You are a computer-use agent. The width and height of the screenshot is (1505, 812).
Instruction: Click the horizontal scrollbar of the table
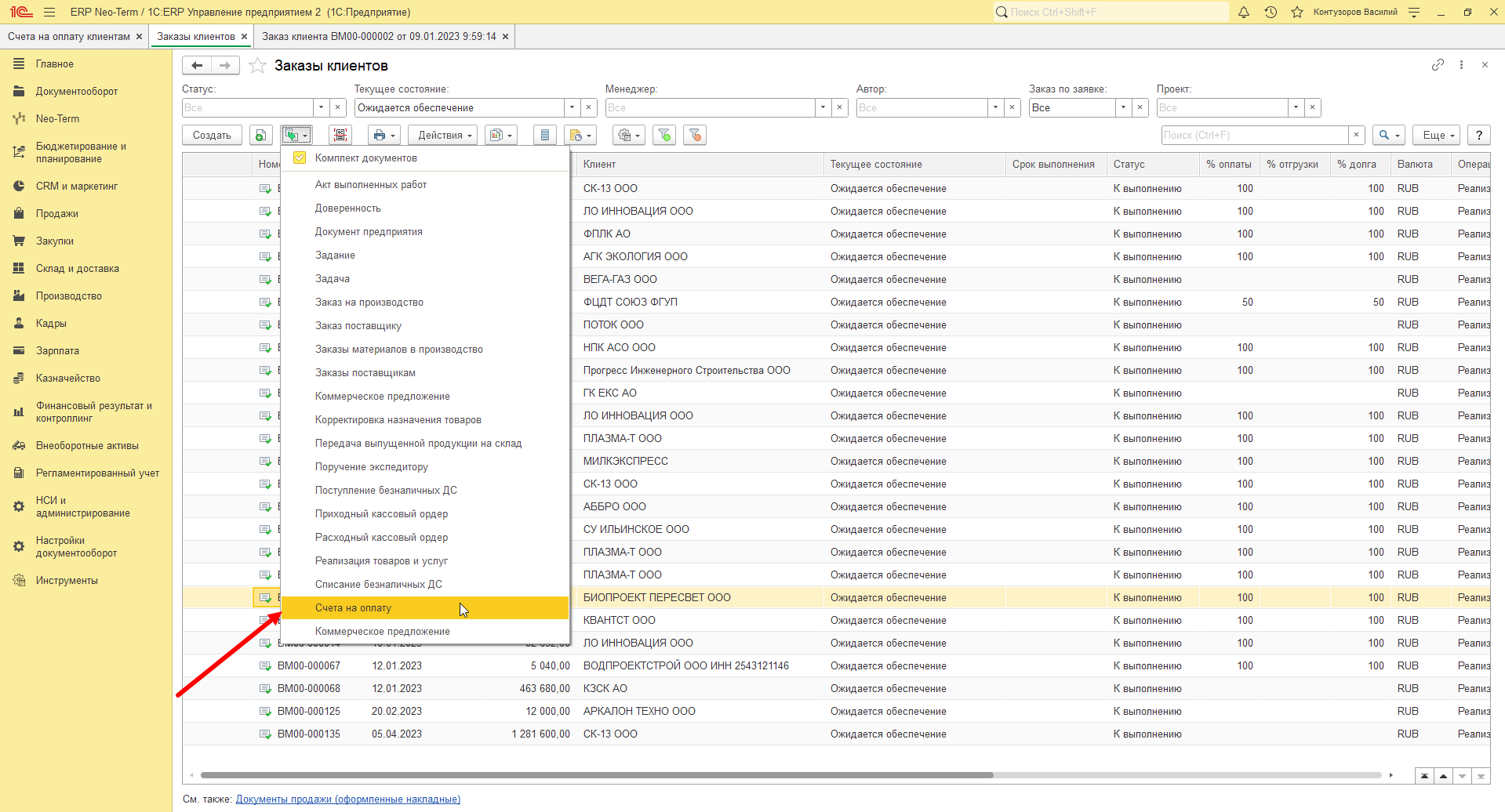tap(597, 775)
